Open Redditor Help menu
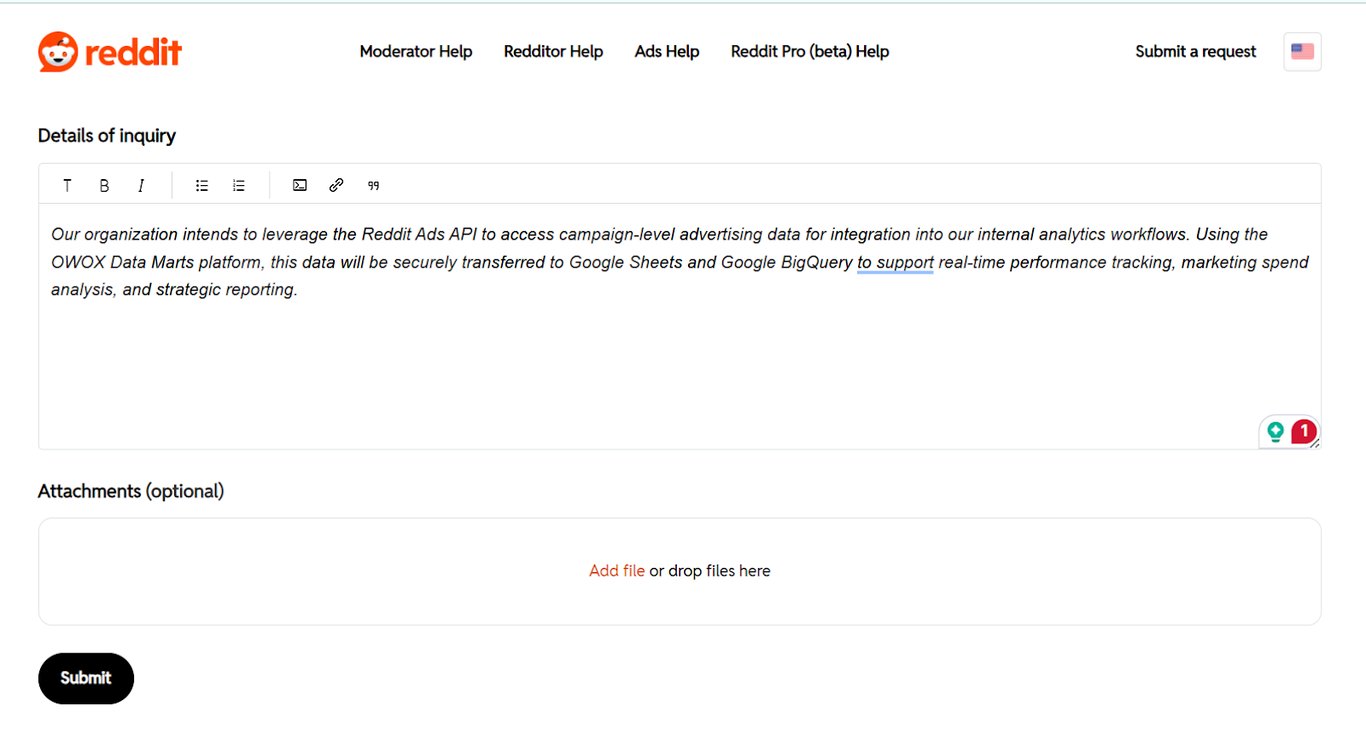Screen dimensions: 1366x735 [x=553, y=51]
